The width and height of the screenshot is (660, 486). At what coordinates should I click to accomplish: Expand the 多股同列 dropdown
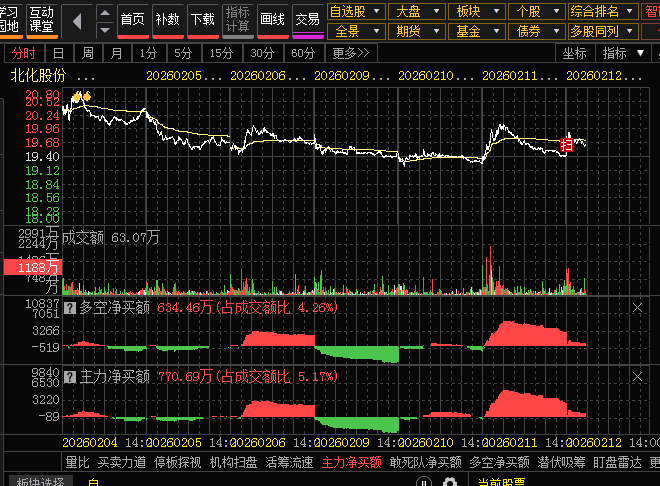coord(602,31)
